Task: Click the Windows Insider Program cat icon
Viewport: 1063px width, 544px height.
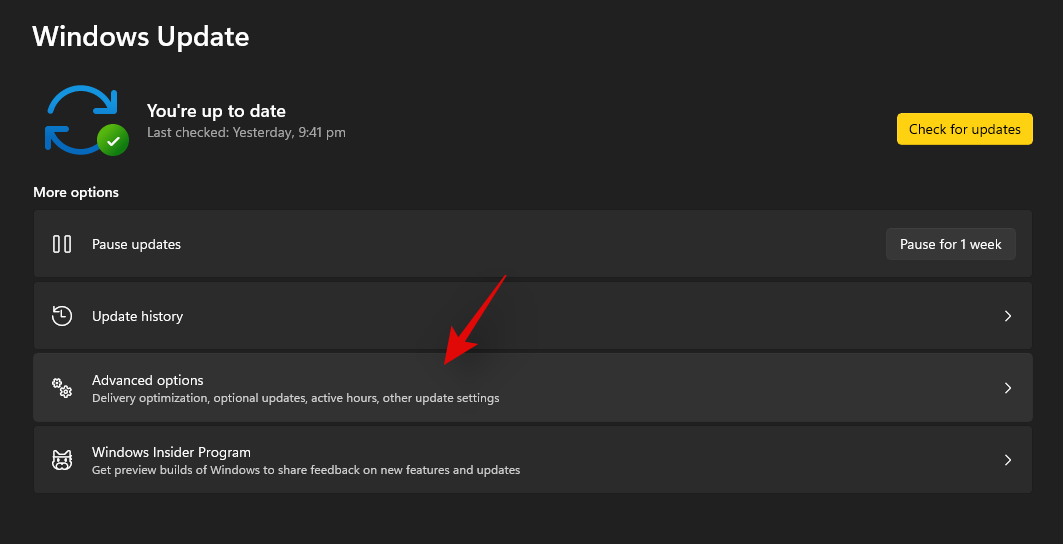Action: 62,460
